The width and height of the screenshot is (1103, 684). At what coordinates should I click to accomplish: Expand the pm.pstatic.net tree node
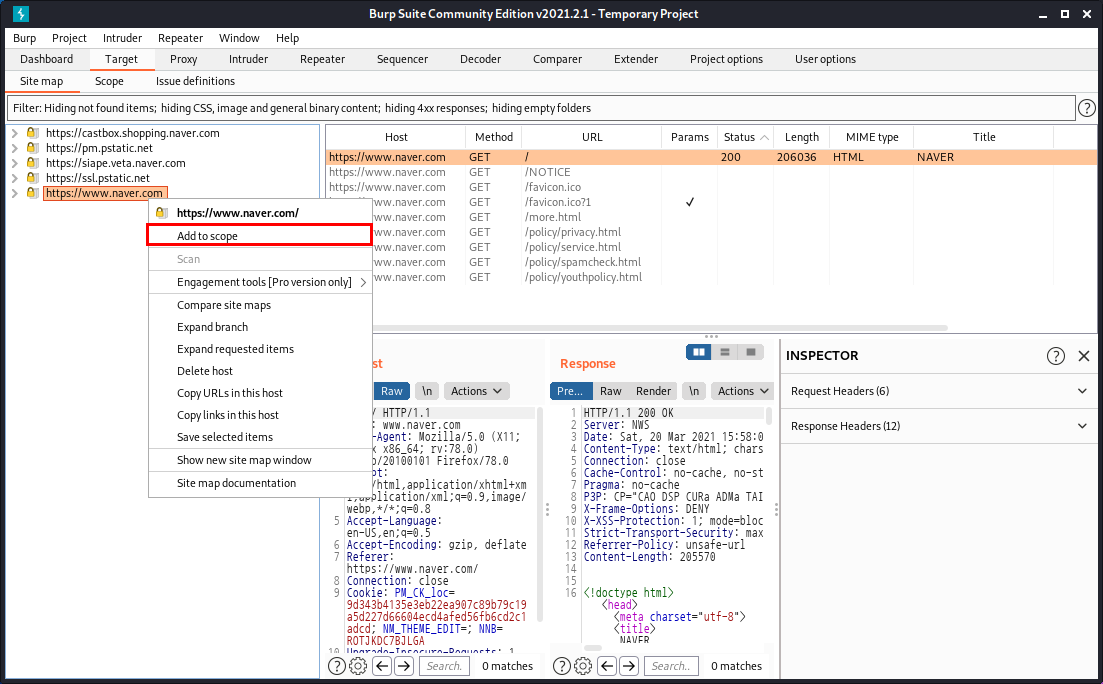(15, 148)
